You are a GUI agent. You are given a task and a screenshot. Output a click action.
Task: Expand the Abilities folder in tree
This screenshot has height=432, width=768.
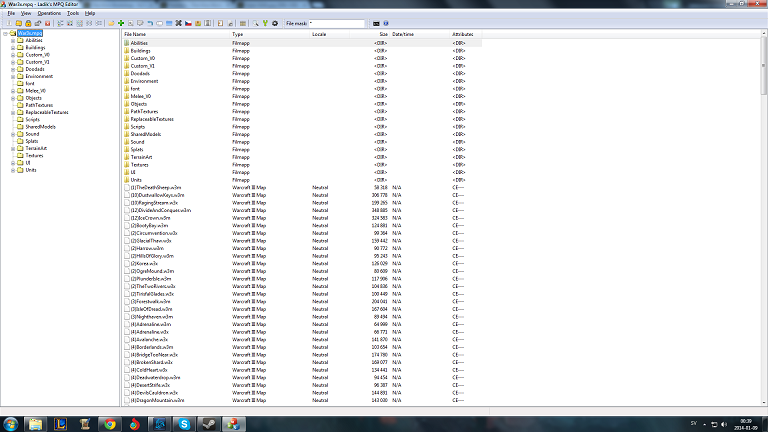[x=13, y=41]
